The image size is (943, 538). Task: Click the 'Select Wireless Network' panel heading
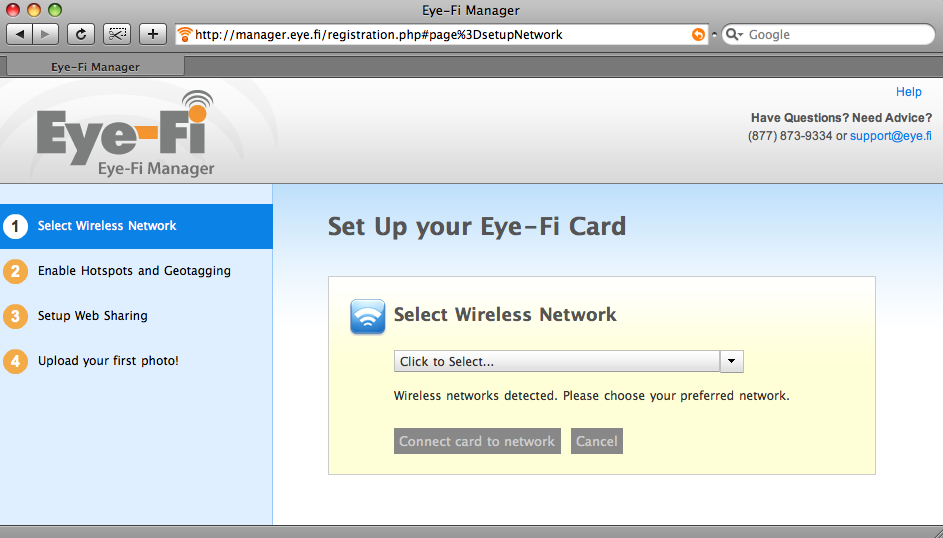(x=505, y=314)
